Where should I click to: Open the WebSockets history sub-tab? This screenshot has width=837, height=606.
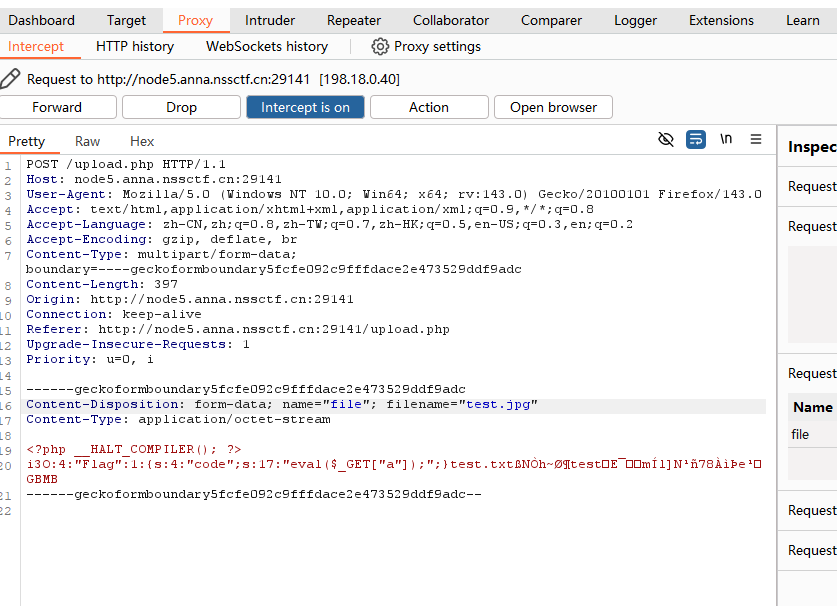click(x=267, y=46)
